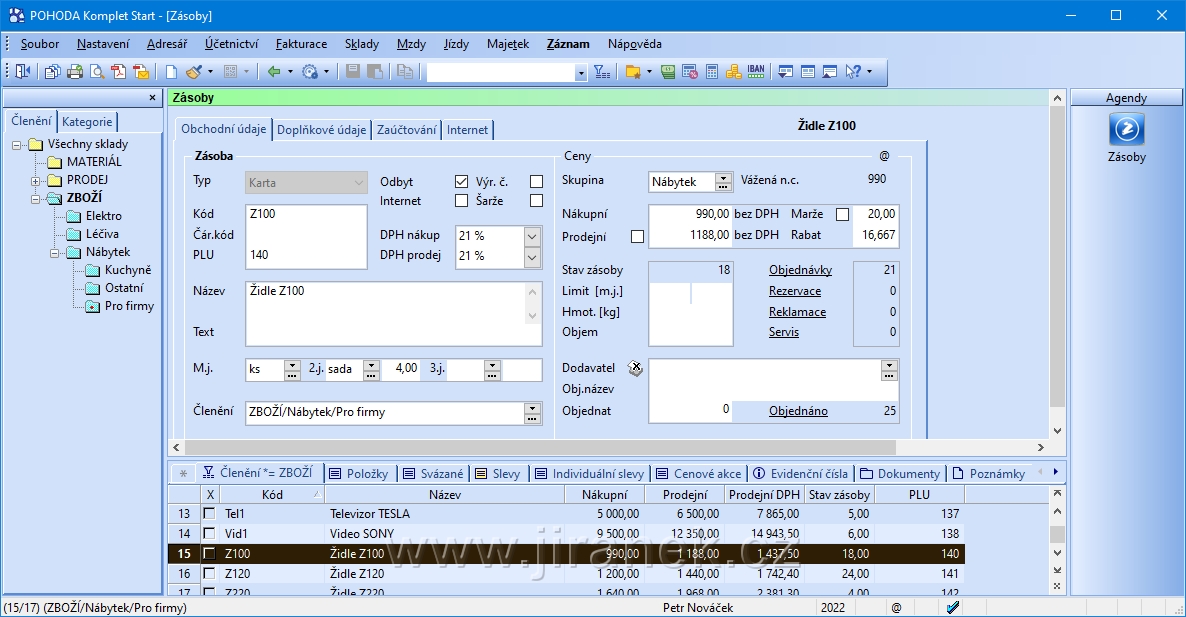Open the DPH nákup dropdown

click(532, 237)
